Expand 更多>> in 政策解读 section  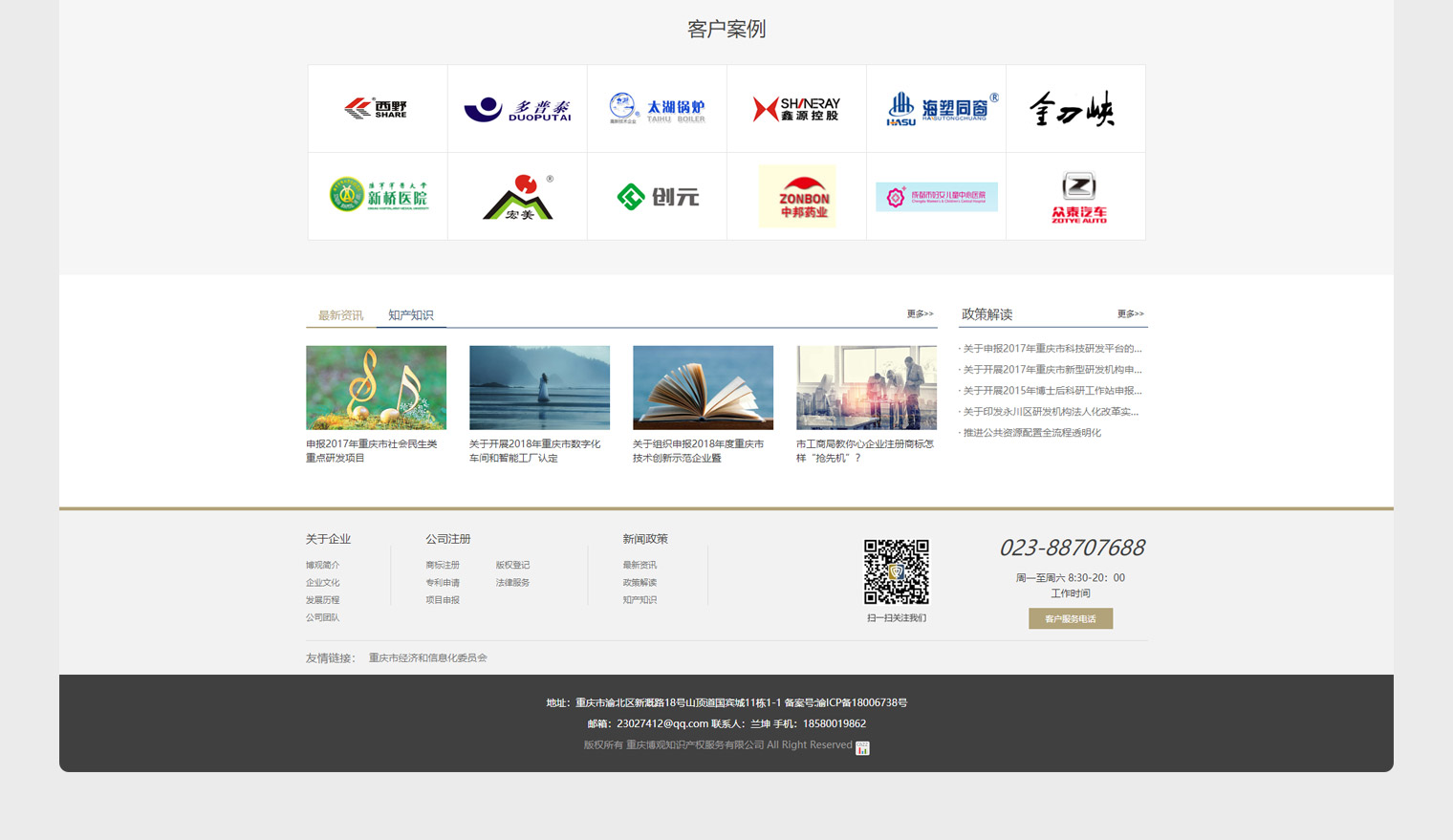pyautogui.click(x=1130, y=314)
